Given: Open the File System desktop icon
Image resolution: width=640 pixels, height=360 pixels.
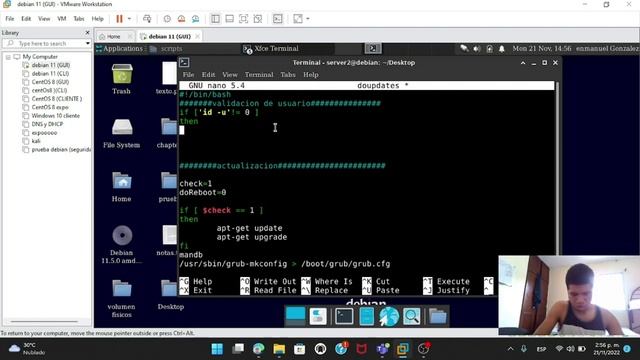Looking at the screenshot, I should [x=122, y=133].
